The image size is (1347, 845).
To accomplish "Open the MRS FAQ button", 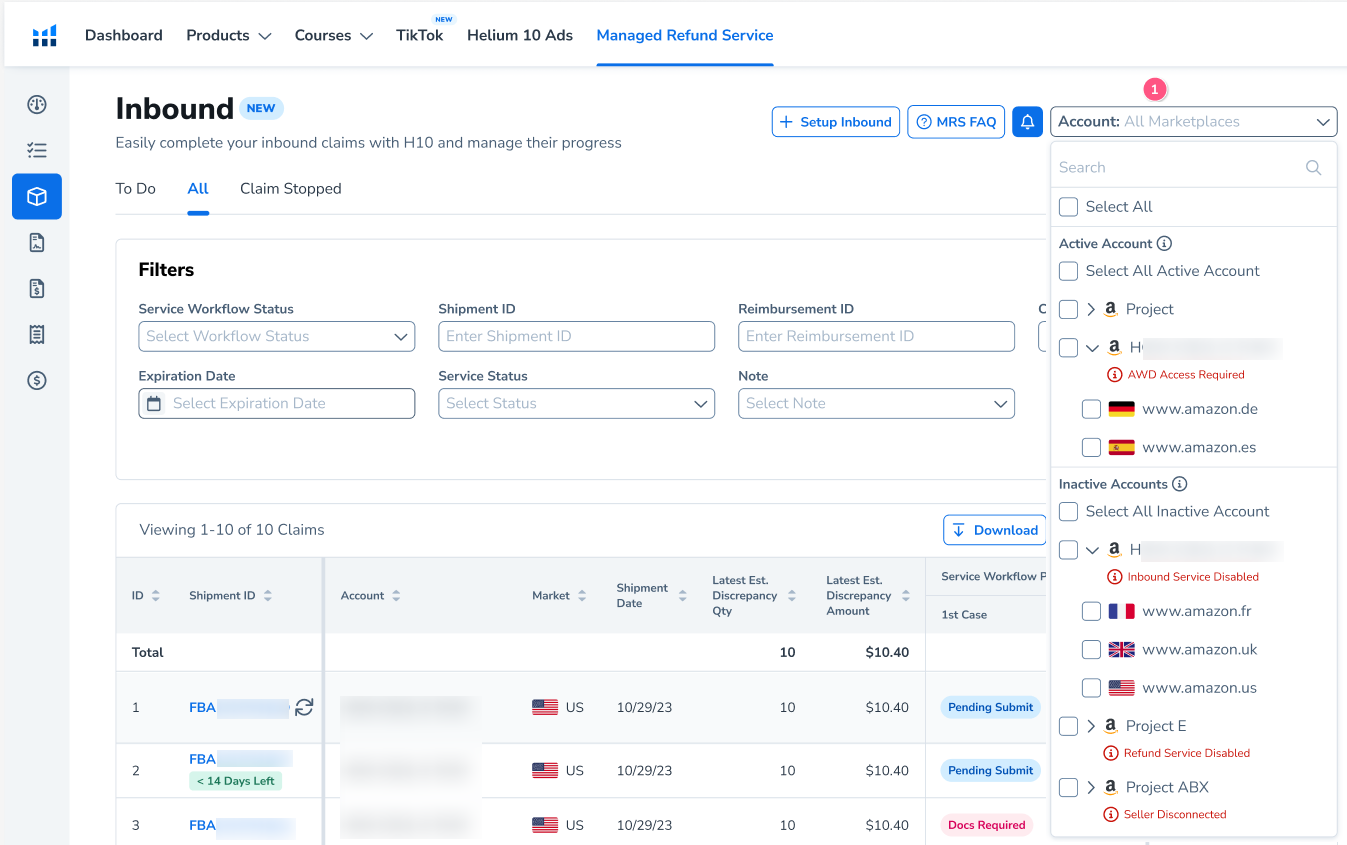I will [956, 122].
